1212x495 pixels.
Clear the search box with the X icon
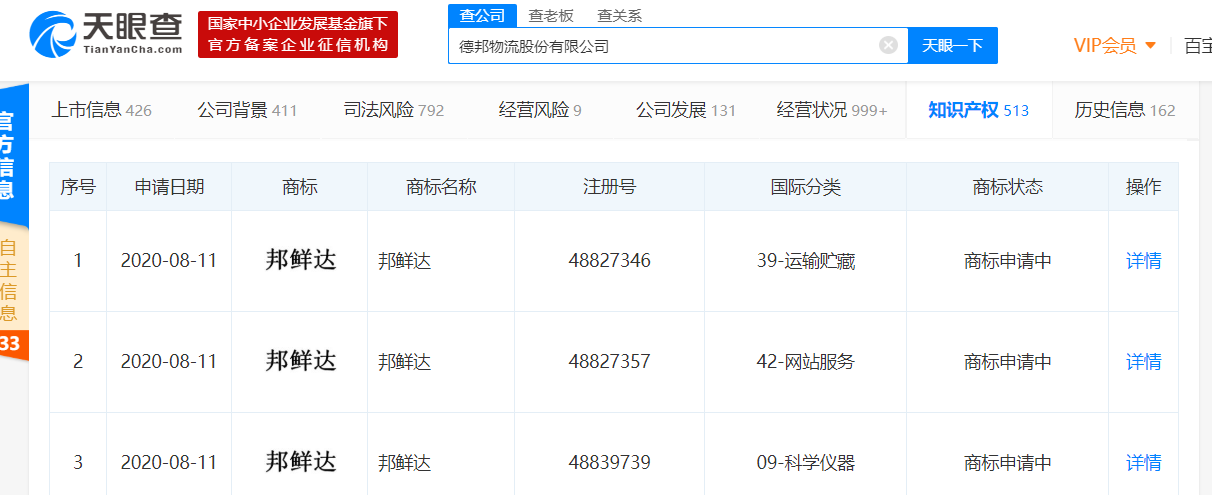coord(888,45)
